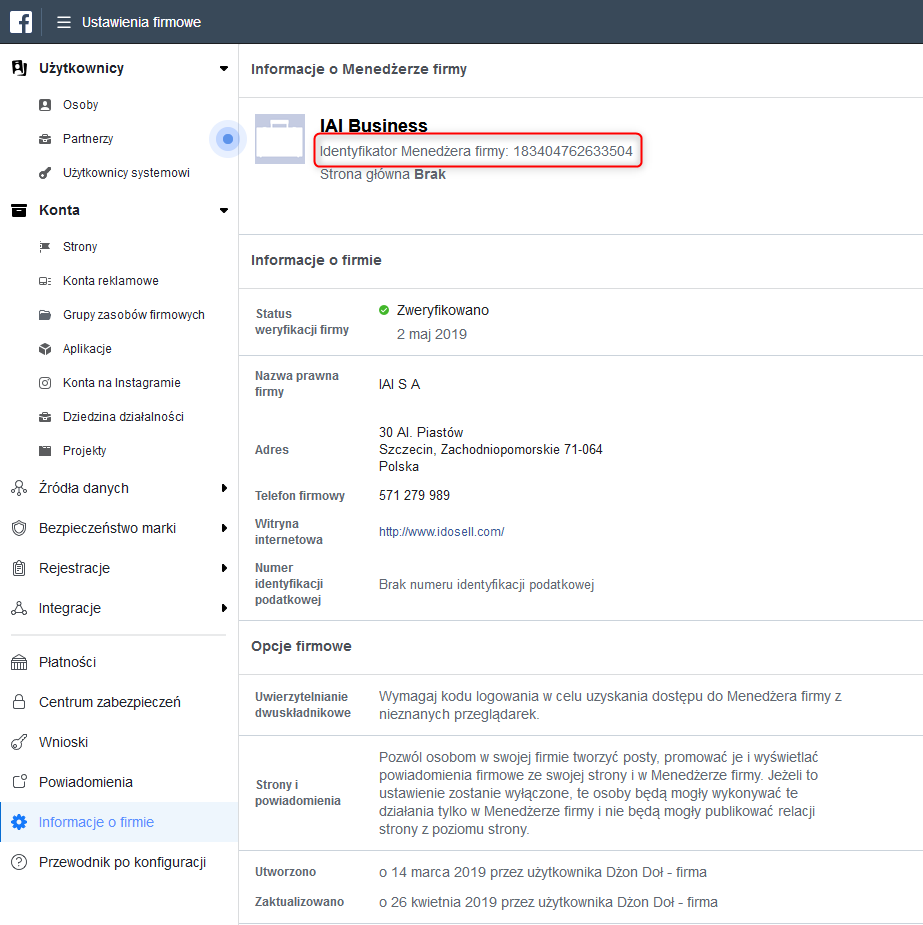This screenshot has width=923, height=925.
Task: Expand the Bezpieczeństwo marki arrow
Action: (x=224, y=528)
